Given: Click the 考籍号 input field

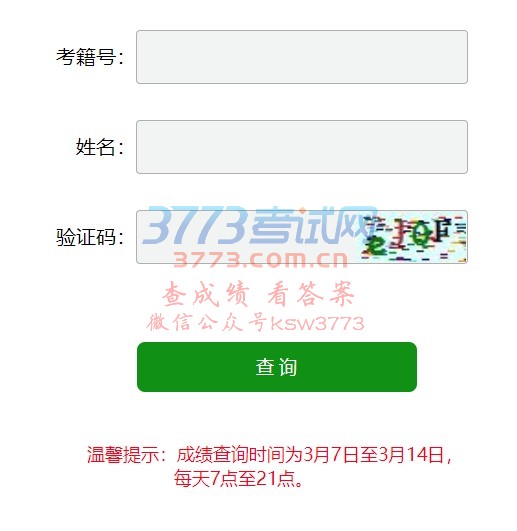Looking at the screenshot, I should (x=302, y=57).
